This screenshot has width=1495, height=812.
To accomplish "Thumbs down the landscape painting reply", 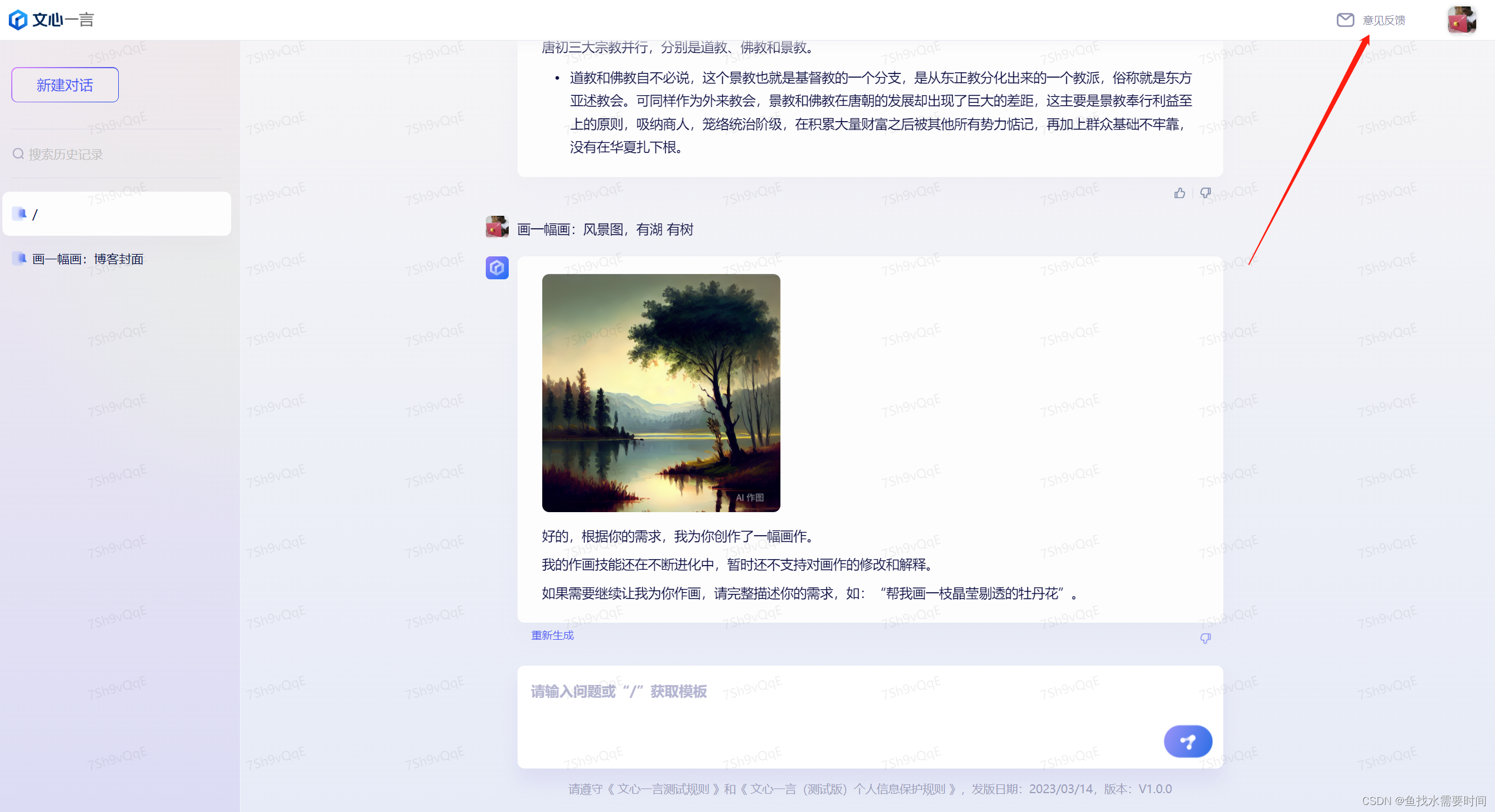I will (x=1205, y=639).
